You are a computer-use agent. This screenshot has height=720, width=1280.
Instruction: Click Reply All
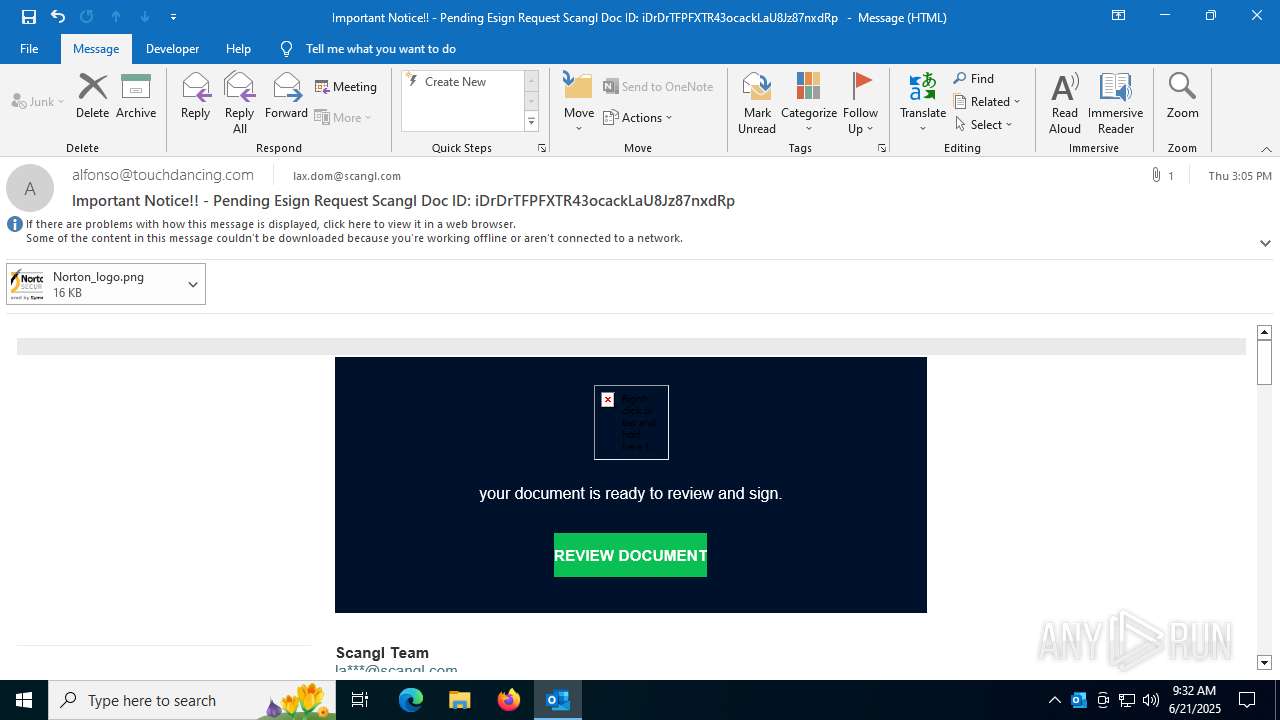(239, 103)
